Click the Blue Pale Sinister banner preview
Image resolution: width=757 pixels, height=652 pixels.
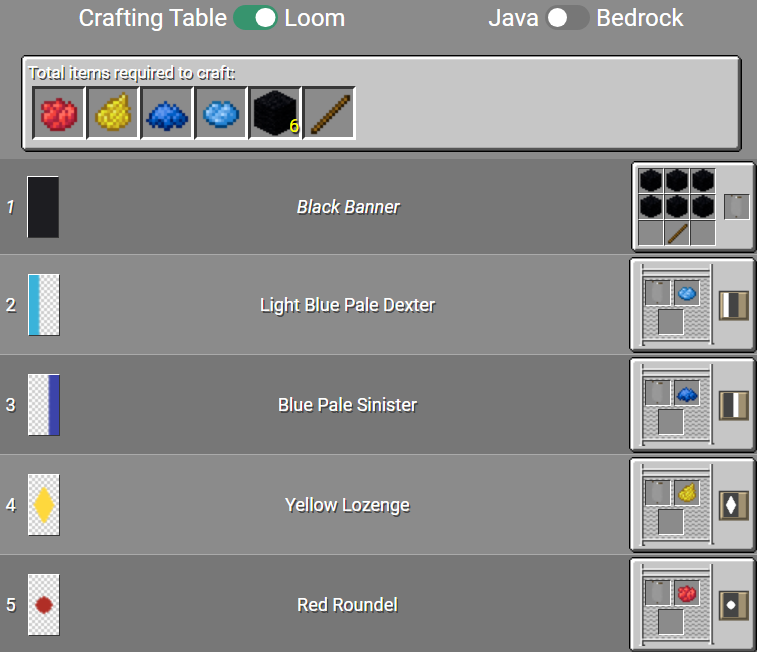43,405
